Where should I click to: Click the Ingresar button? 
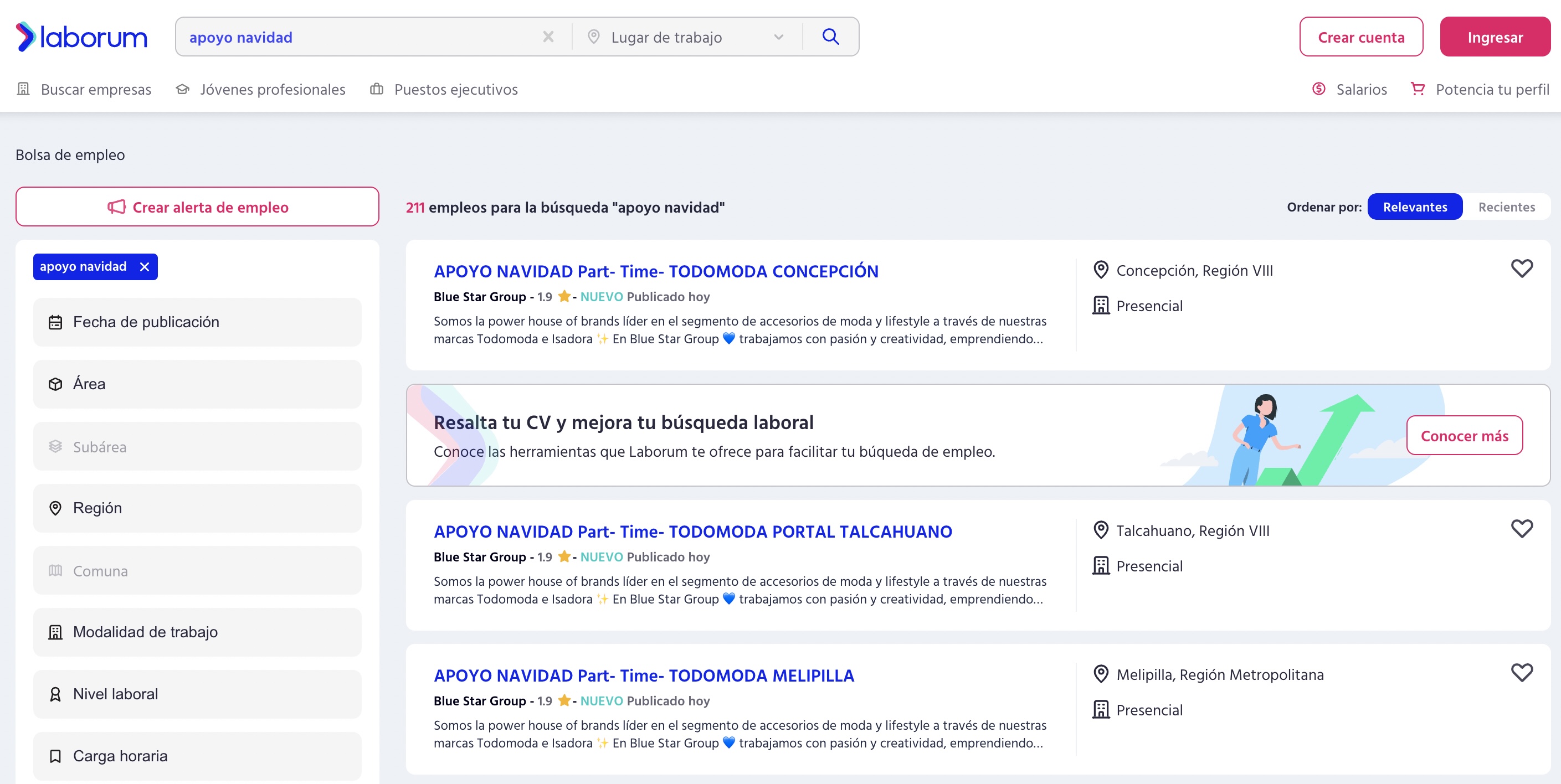pyautogui.click(x=1495, y=37)
